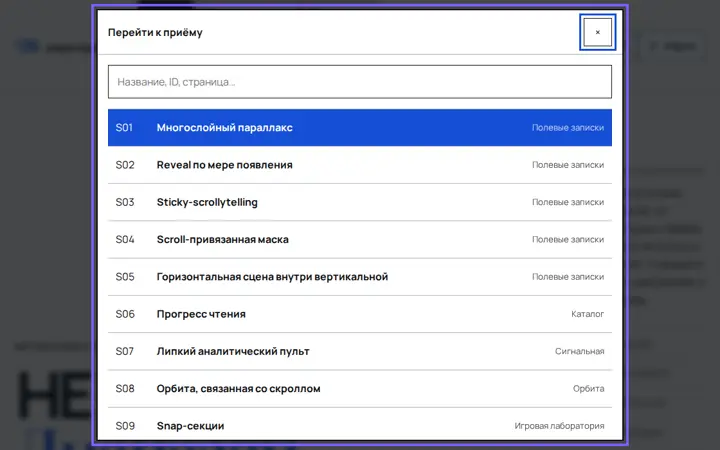
Task: Choose S04 «Scroll-привязанная маска»
Action: [x=360, y=239]
